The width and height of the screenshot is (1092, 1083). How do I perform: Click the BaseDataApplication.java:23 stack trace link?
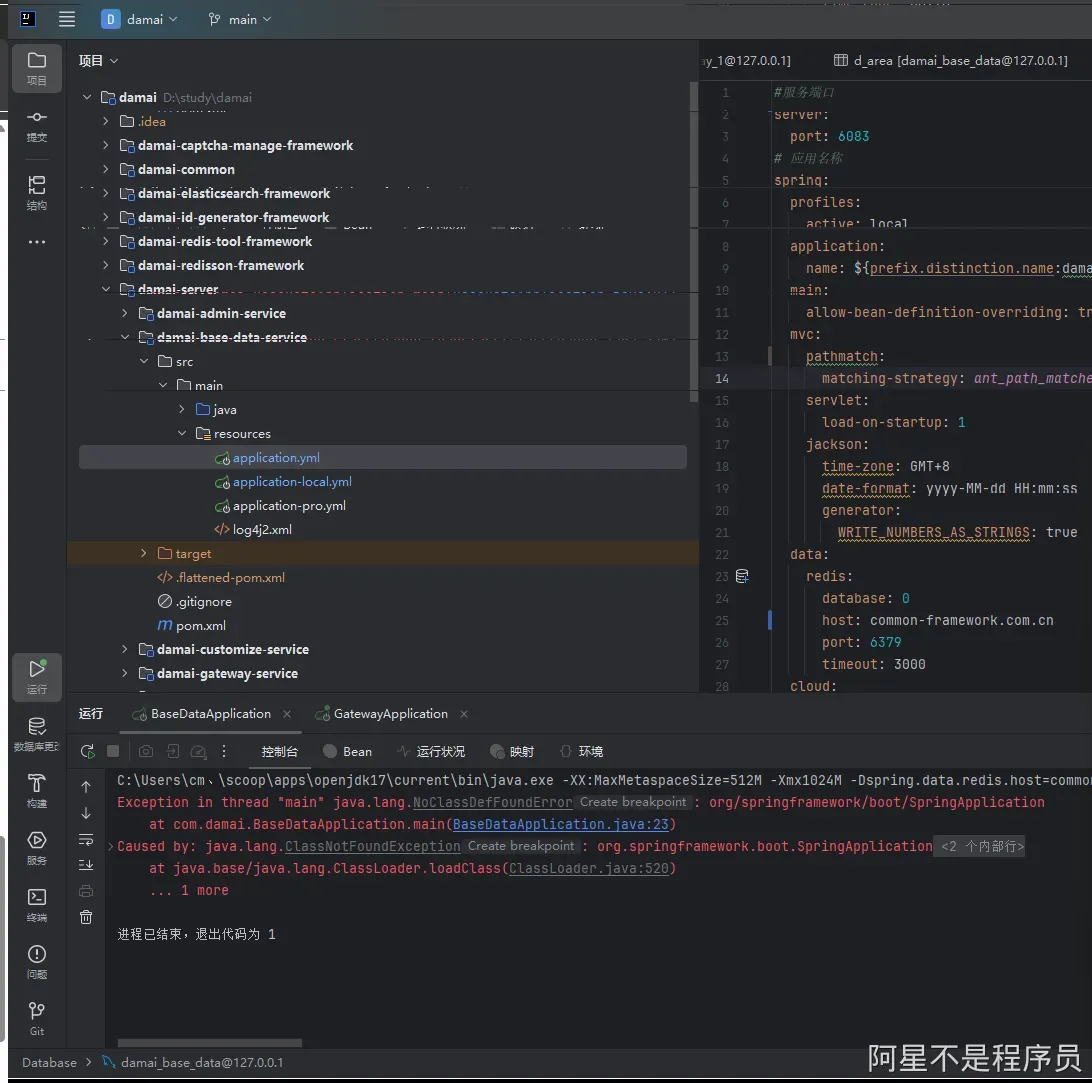pos(564,824)
